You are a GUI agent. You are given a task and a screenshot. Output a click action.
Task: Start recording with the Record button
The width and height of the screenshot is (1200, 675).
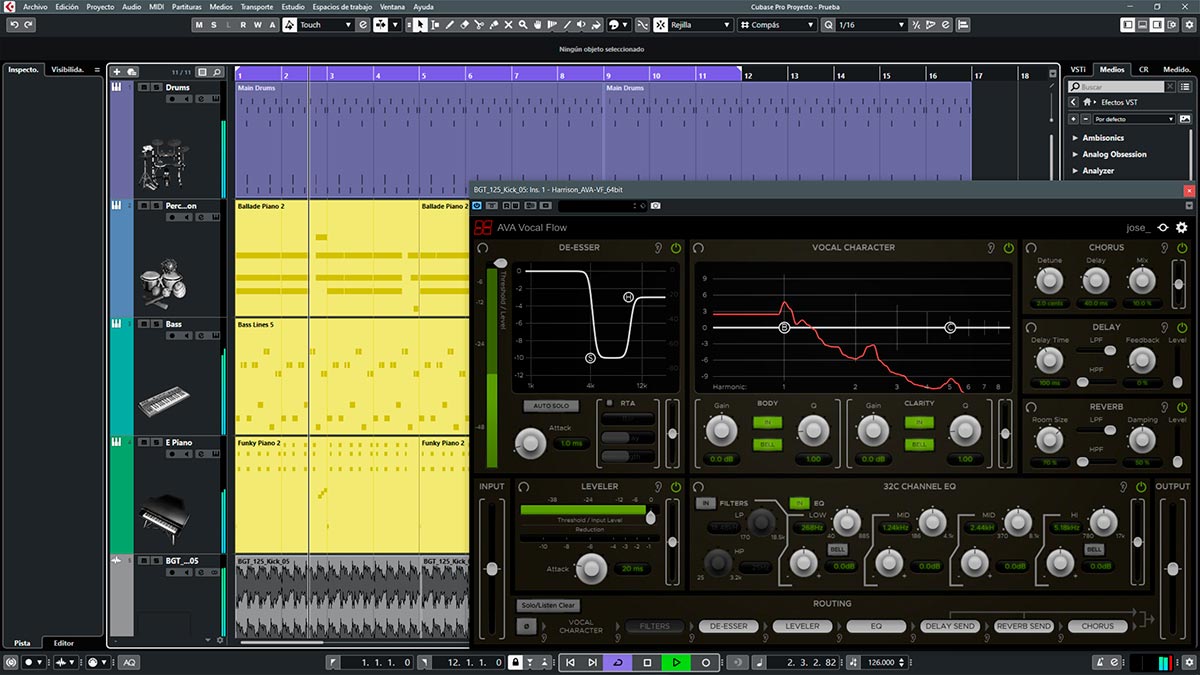click(705, 662)
